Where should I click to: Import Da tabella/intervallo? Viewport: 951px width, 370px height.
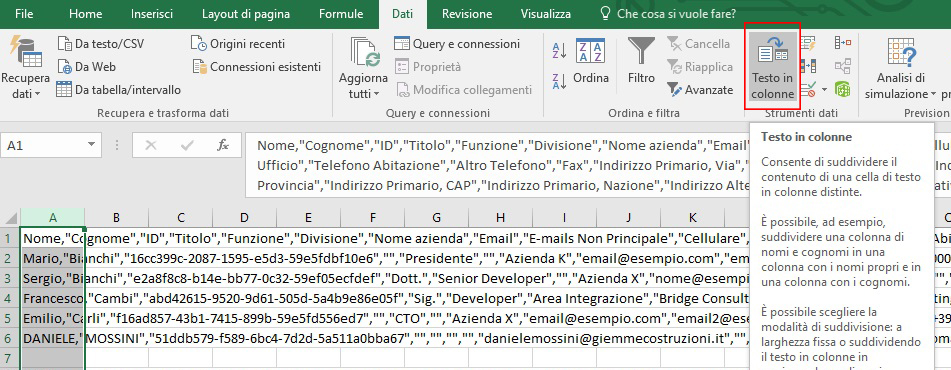(119, 90)
